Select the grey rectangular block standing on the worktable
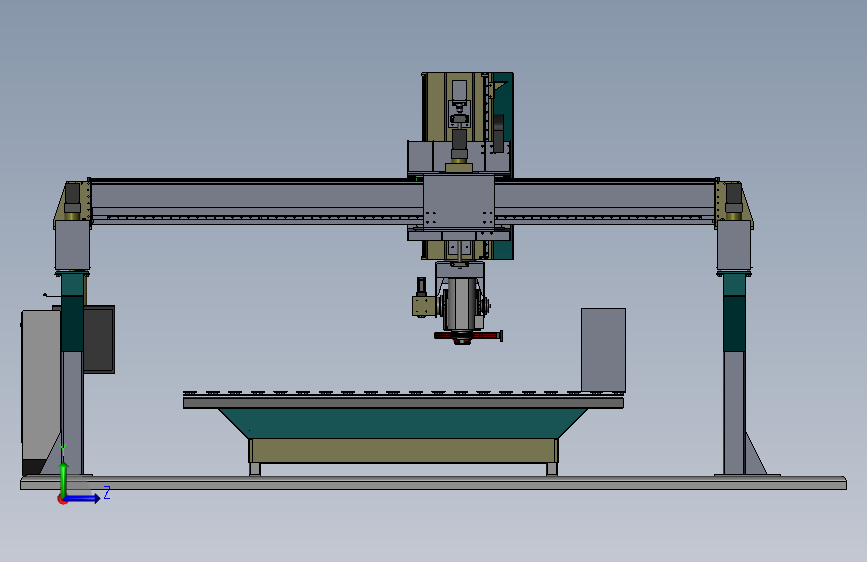This screenshot has height=562, width=867. (603, 350)
